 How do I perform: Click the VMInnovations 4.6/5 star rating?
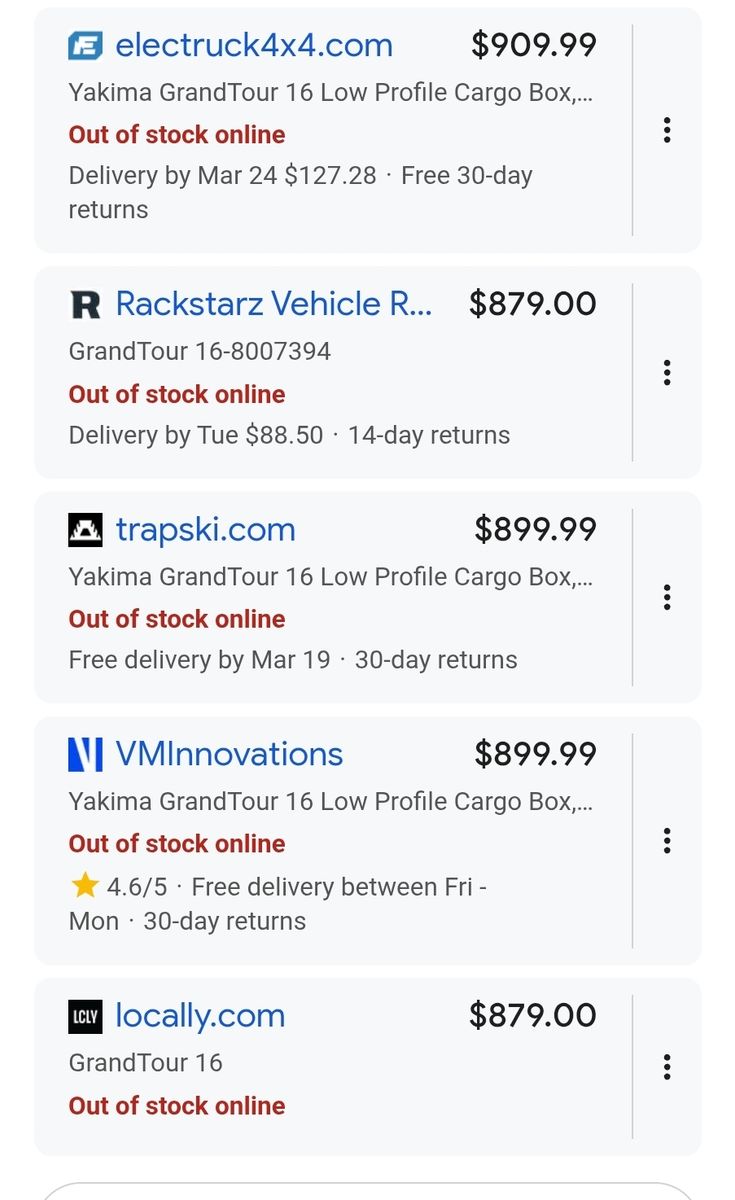(x=120, y=887)
